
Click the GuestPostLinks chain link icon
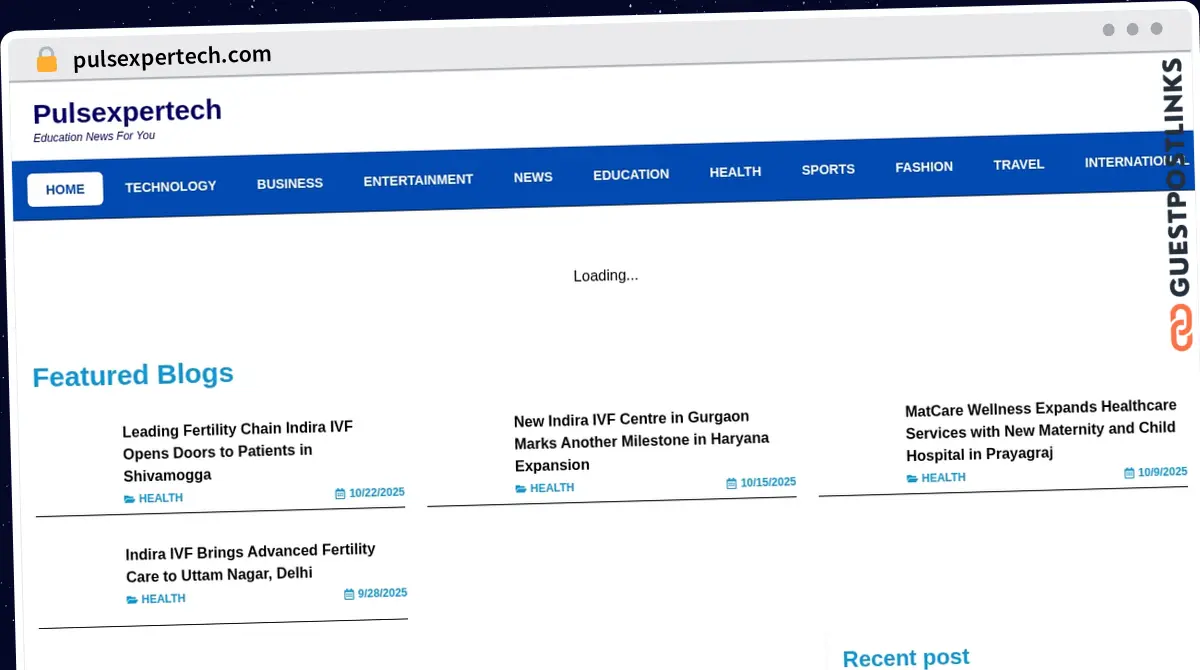click(x=1179, y=325)
